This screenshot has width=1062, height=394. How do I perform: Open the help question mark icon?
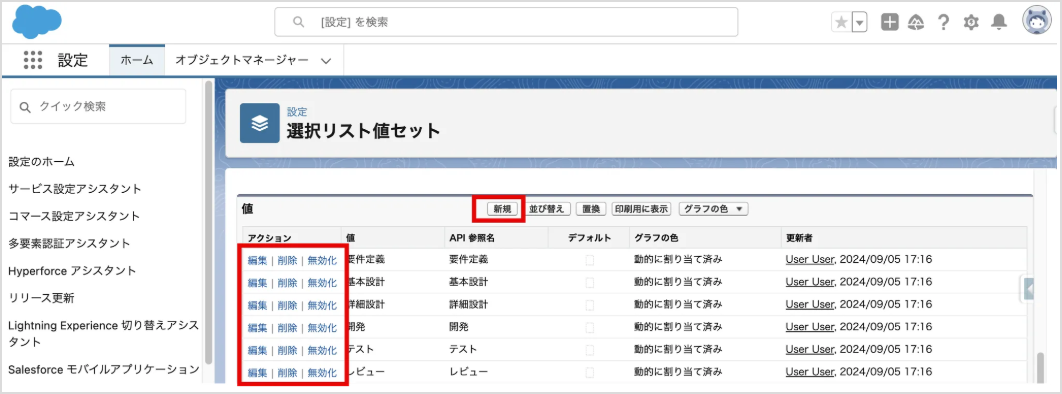point(943,22)
